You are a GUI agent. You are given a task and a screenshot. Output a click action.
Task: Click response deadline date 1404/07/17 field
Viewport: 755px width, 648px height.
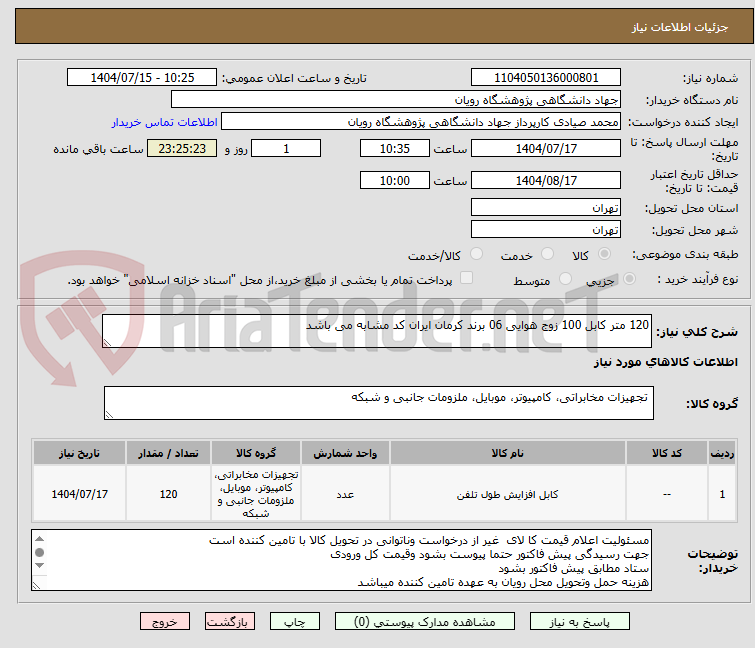coord(546,148)
